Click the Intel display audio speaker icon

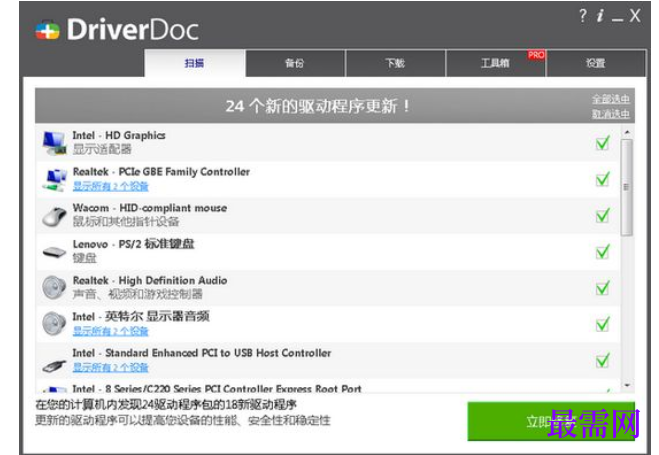[x=55, y=324]
